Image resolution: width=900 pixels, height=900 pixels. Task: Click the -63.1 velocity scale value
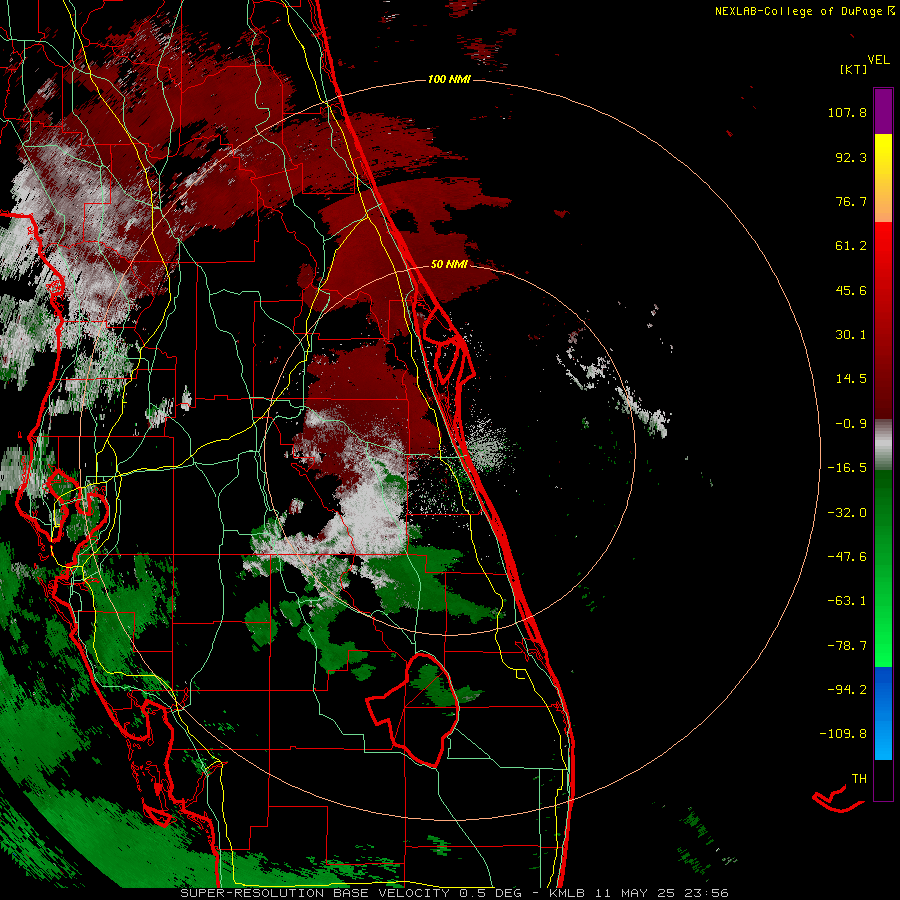tap(847, 601)
